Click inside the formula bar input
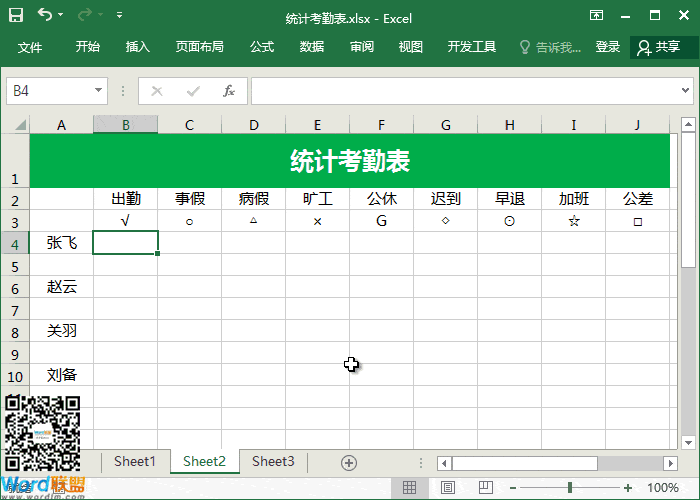Image resolution: width=700 pixels, height=500 pixels. tap(464, 91)
